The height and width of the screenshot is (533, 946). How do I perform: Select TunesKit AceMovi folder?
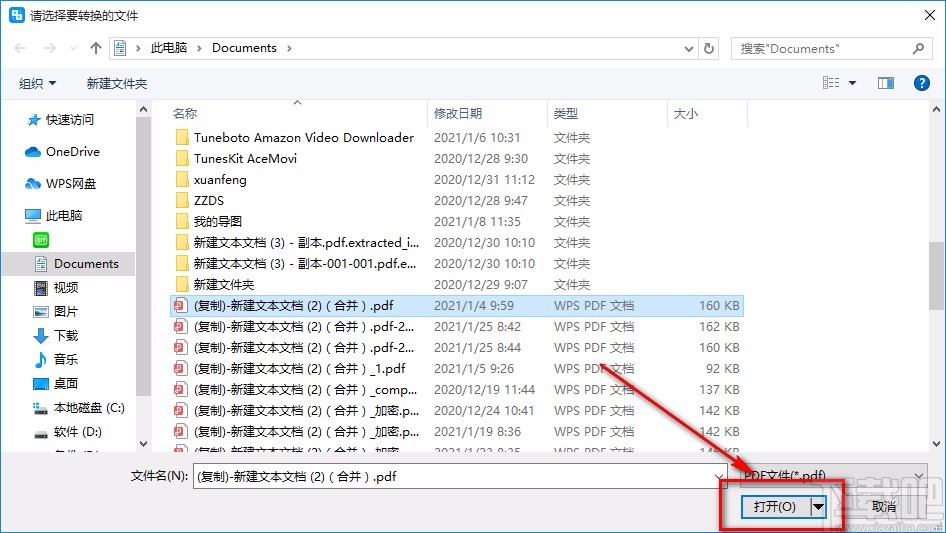pyautogui.click(x=457, y=159)
